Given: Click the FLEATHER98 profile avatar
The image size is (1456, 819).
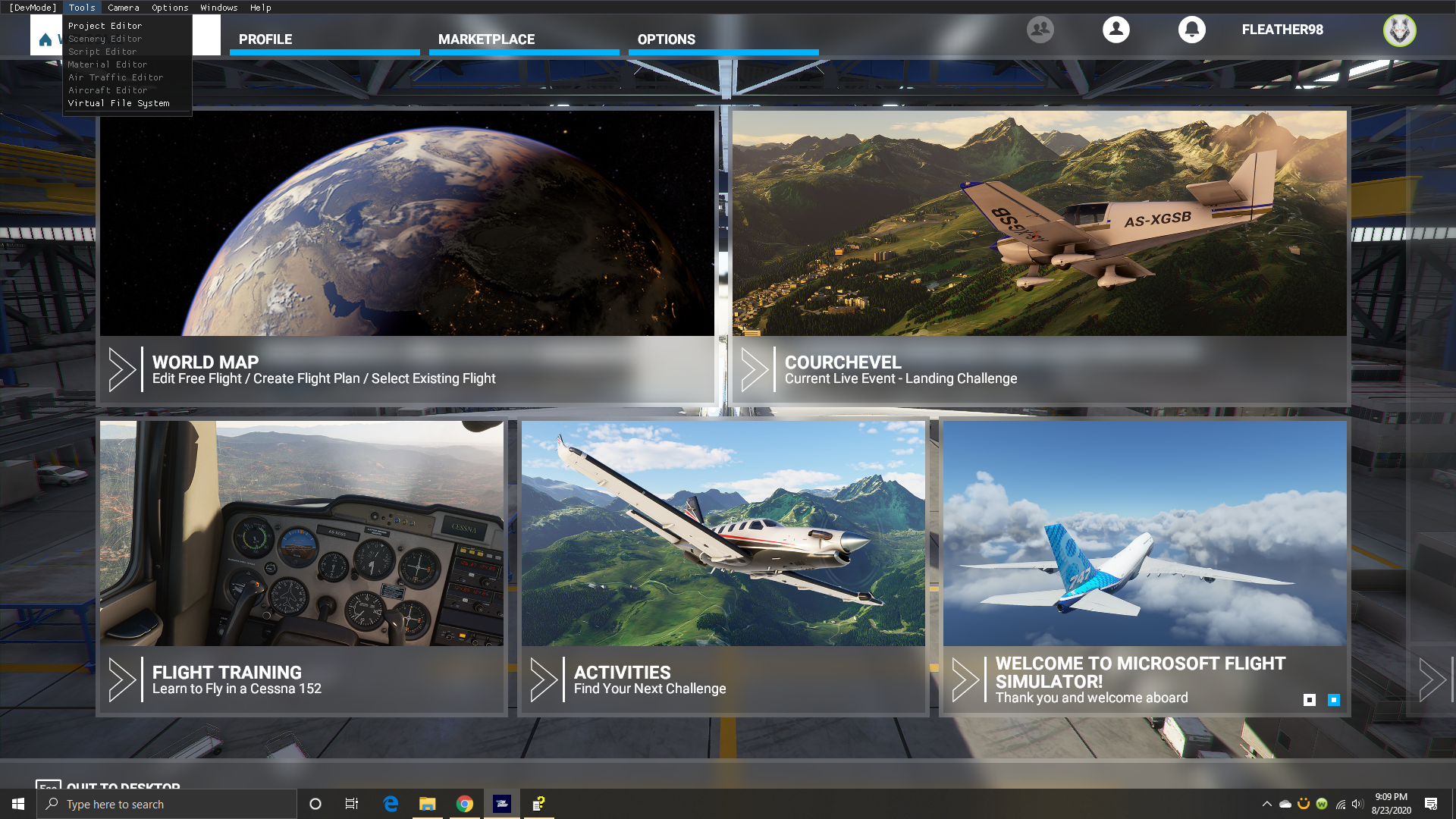Looking at the screenshot, I should click(1399, 30).
